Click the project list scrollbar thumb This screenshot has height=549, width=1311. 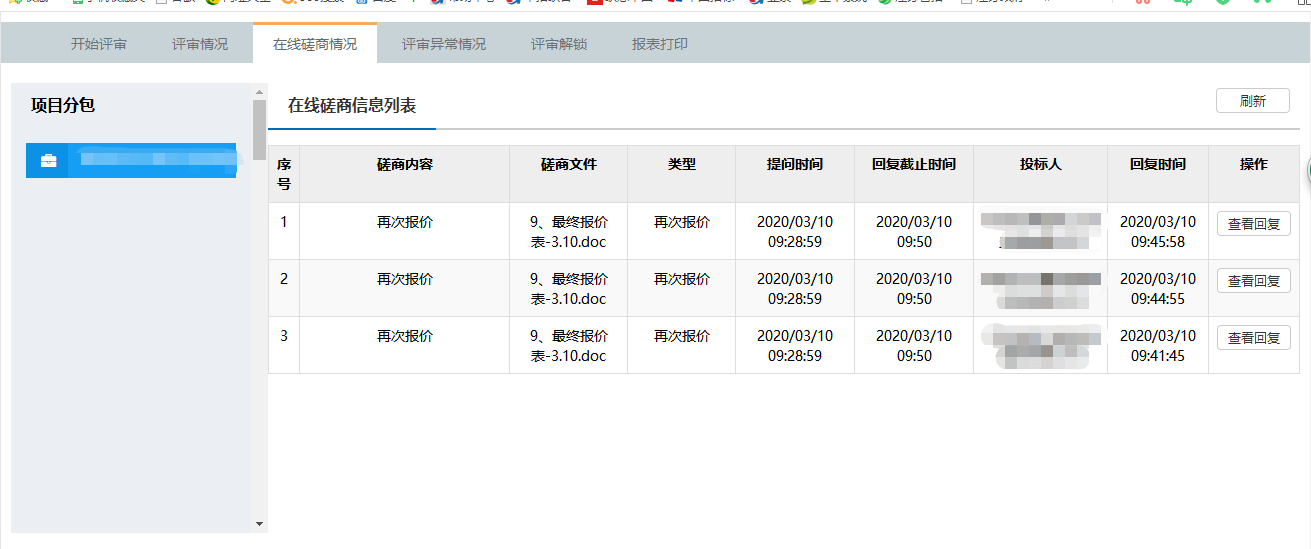pos(259,123)
